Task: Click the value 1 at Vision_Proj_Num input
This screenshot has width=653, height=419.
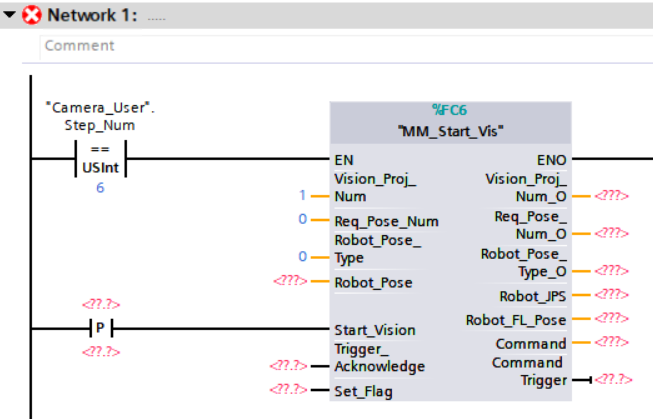Action: (302, 195)
